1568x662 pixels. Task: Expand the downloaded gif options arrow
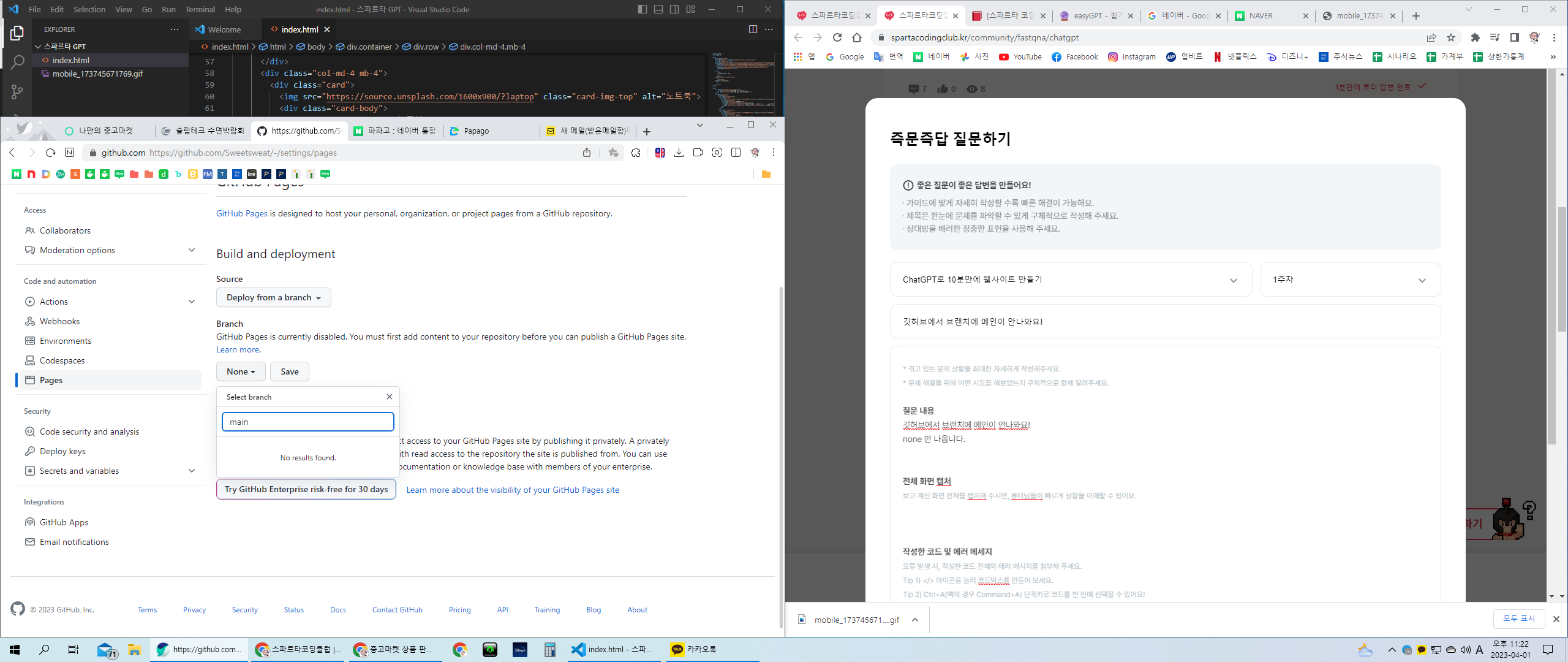(x=914, y=620)
